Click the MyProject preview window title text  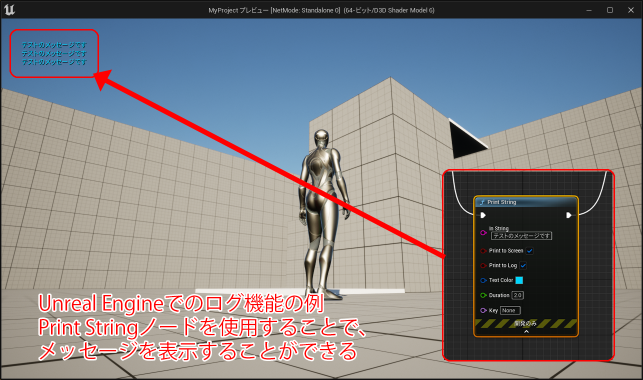tap(322, 10)
